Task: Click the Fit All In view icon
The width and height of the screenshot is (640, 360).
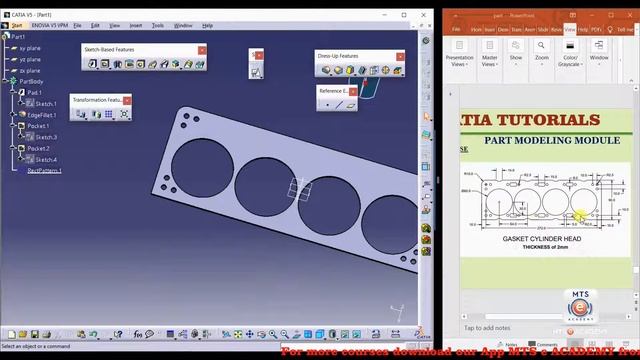Action: [238, 335]
